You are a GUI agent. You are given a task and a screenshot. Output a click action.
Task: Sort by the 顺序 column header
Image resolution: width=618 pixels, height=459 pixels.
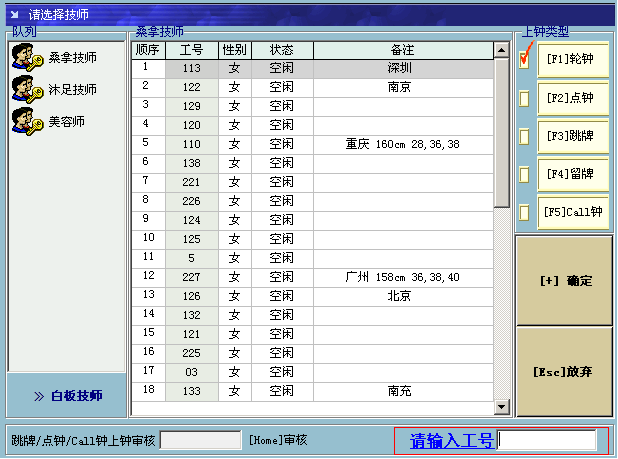point(148,50)
